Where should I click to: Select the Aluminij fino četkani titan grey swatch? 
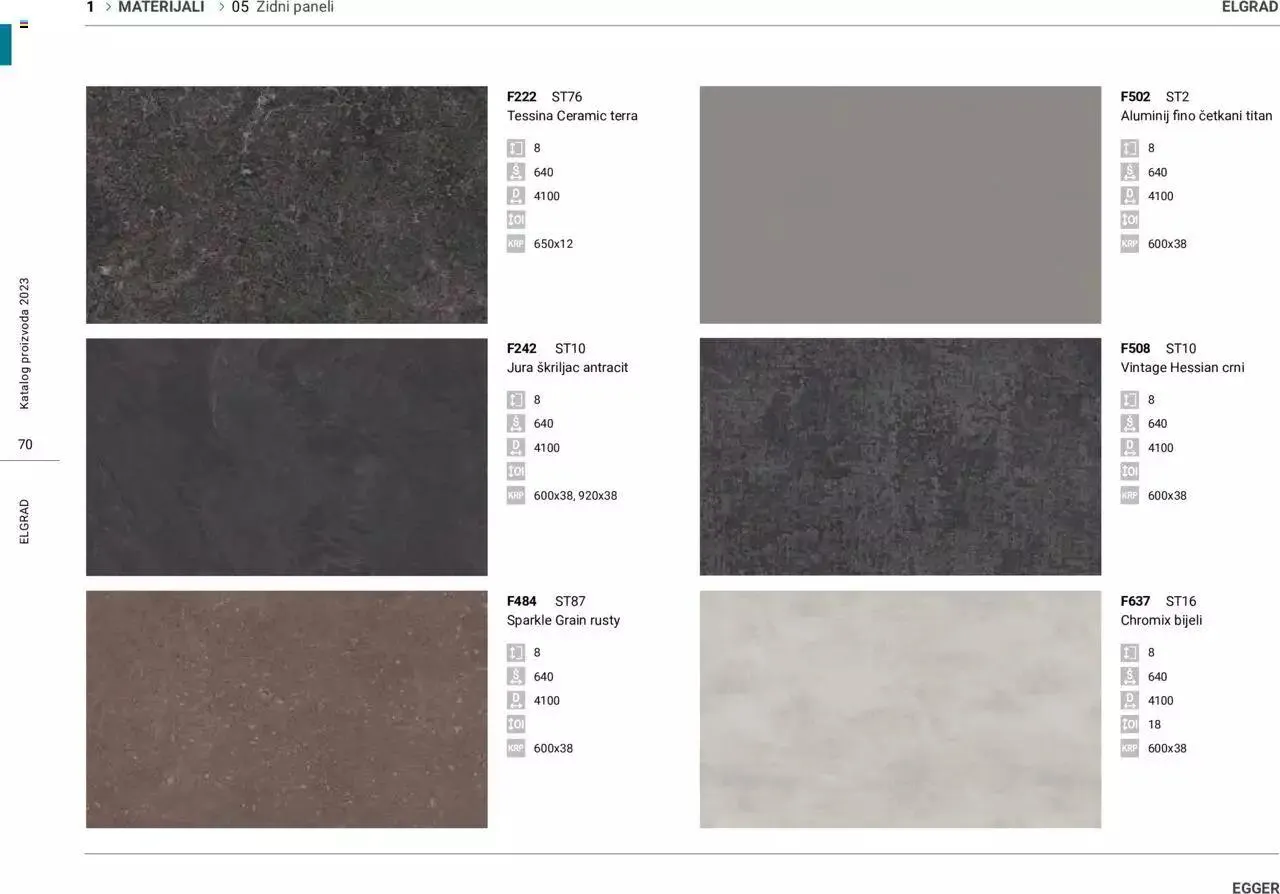click(900, 205)
